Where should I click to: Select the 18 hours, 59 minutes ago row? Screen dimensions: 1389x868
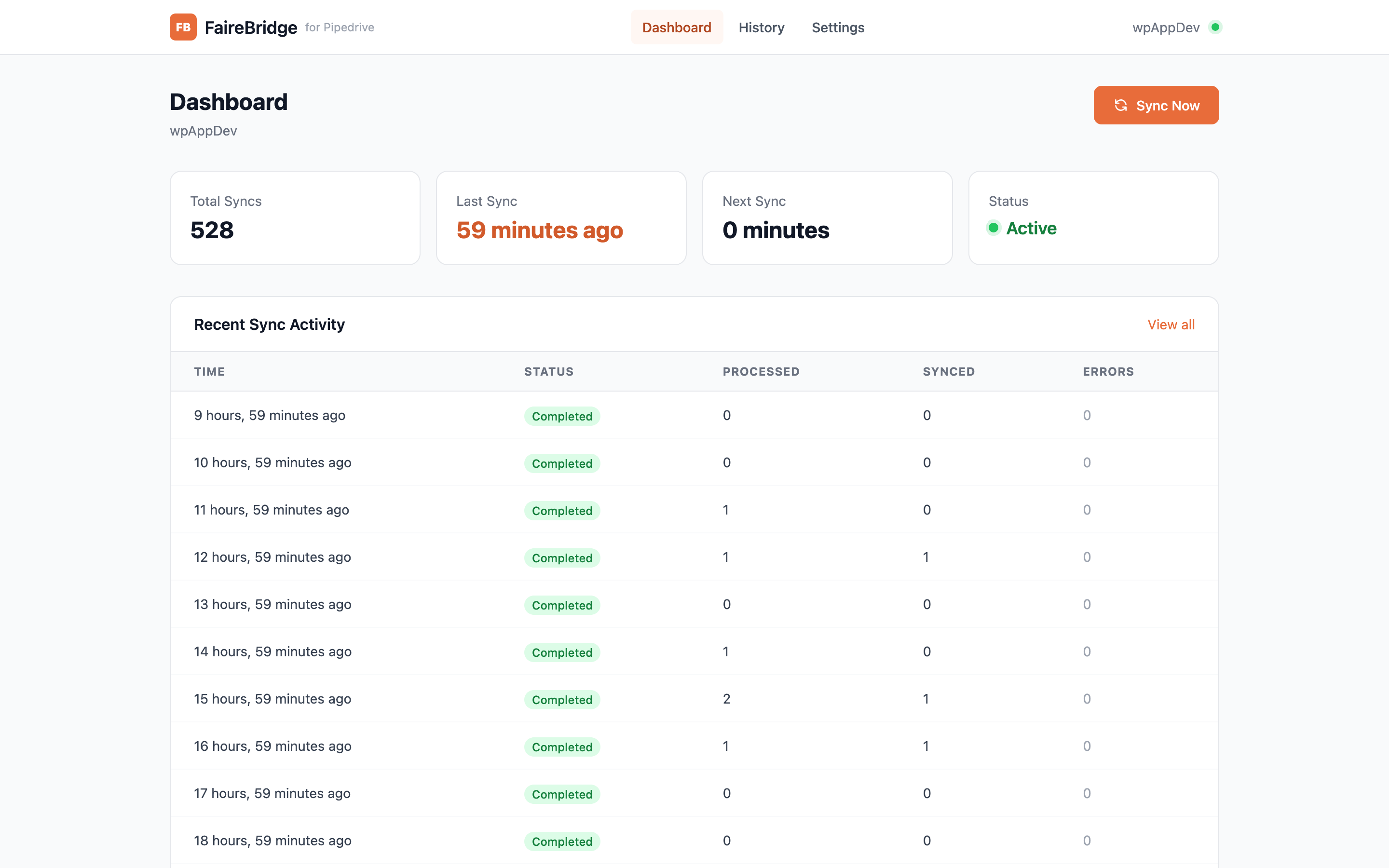(694, 841)
